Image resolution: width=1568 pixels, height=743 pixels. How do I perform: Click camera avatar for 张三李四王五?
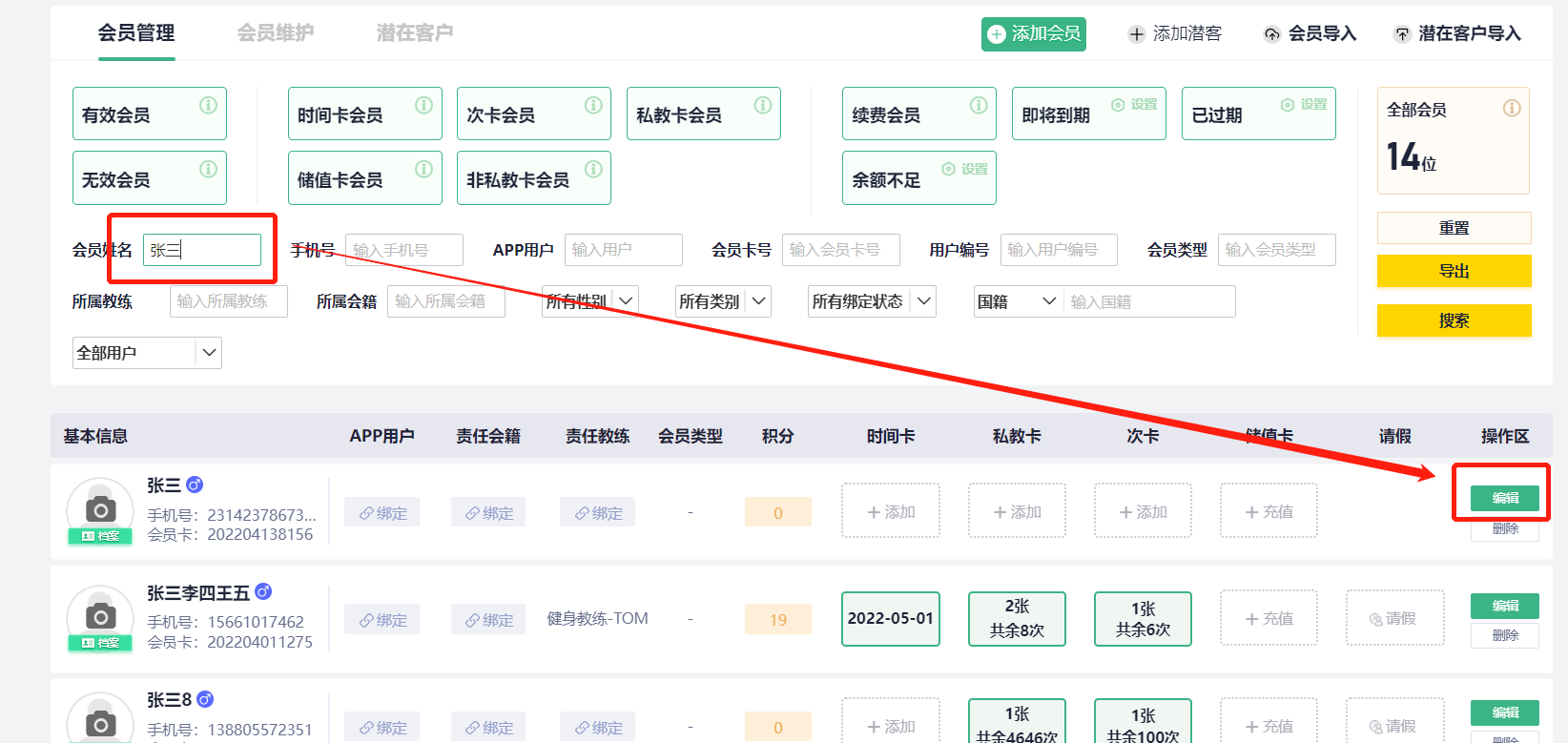tap(100, 614)
